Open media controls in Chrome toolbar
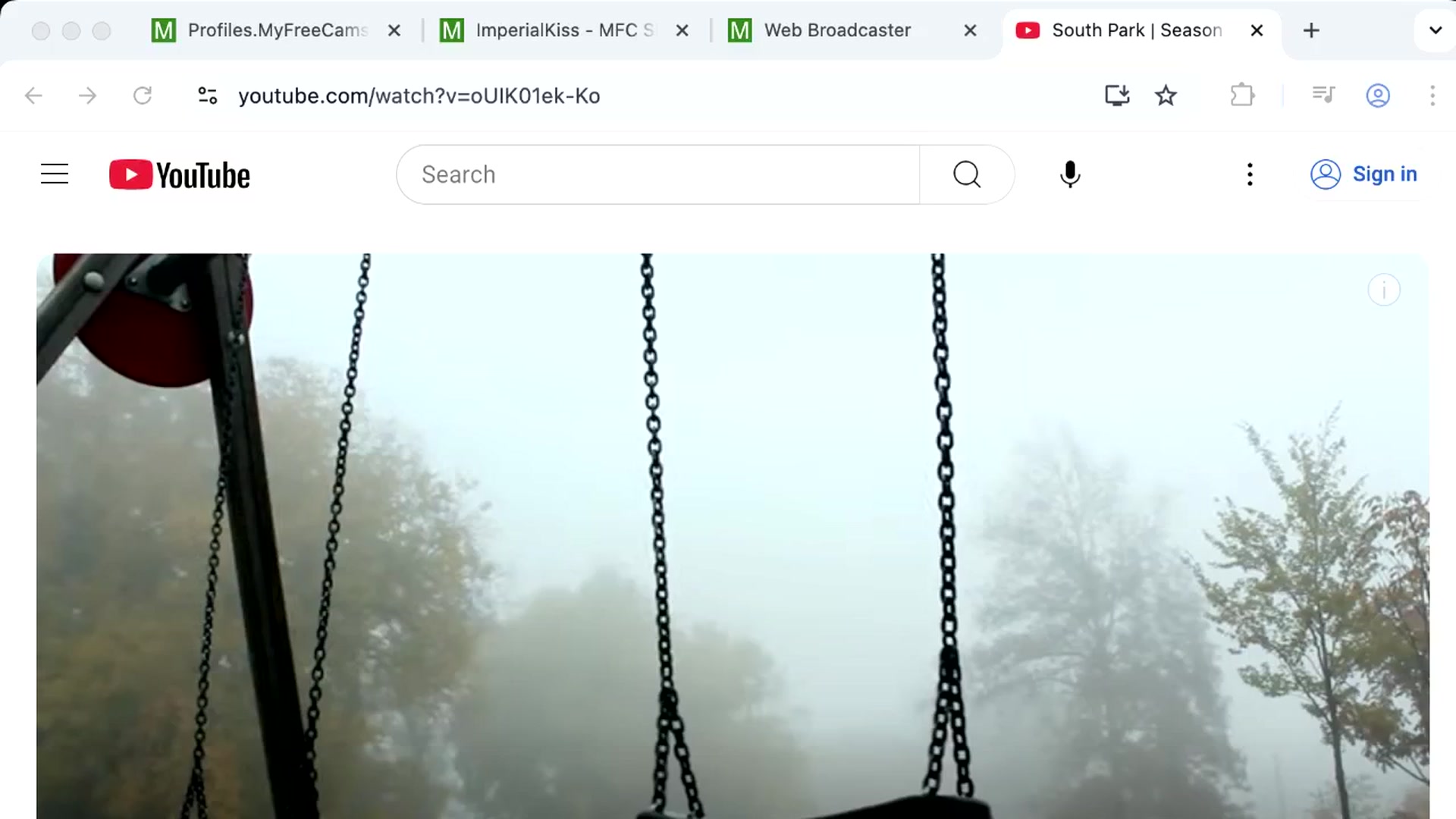1456x819 pixels. click(1323, 96)
